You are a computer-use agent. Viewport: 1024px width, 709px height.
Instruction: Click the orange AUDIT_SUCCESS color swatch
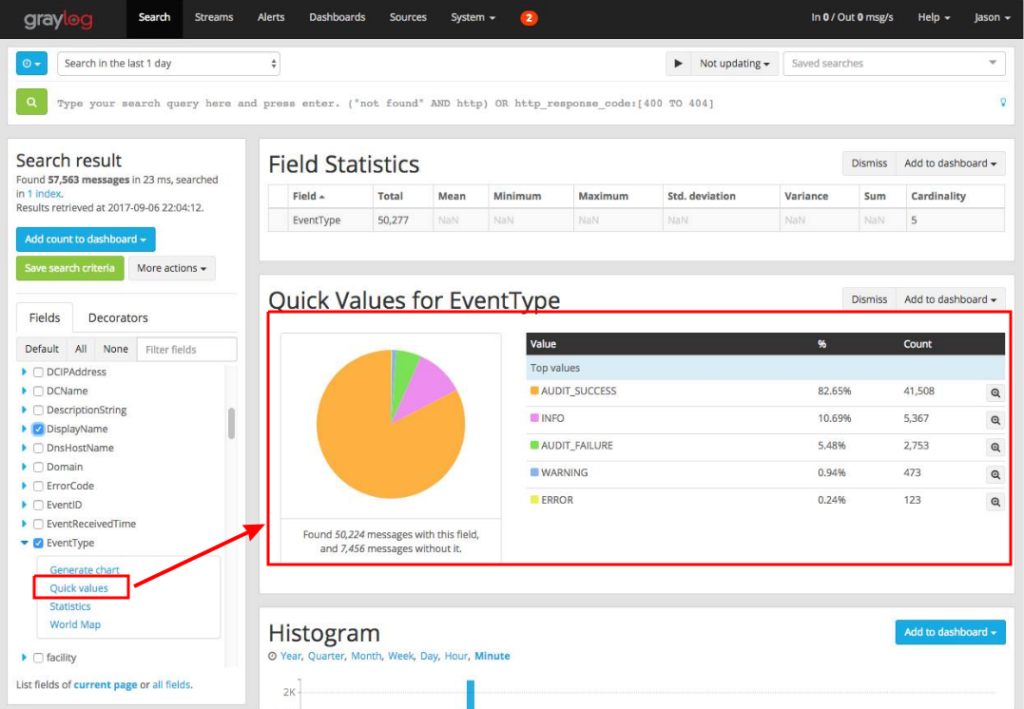pos(534,390)
